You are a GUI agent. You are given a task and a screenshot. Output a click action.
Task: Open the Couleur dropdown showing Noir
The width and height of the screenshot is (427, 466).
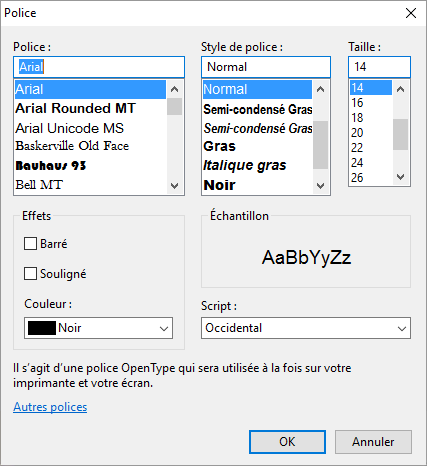[x=98, y=328]
